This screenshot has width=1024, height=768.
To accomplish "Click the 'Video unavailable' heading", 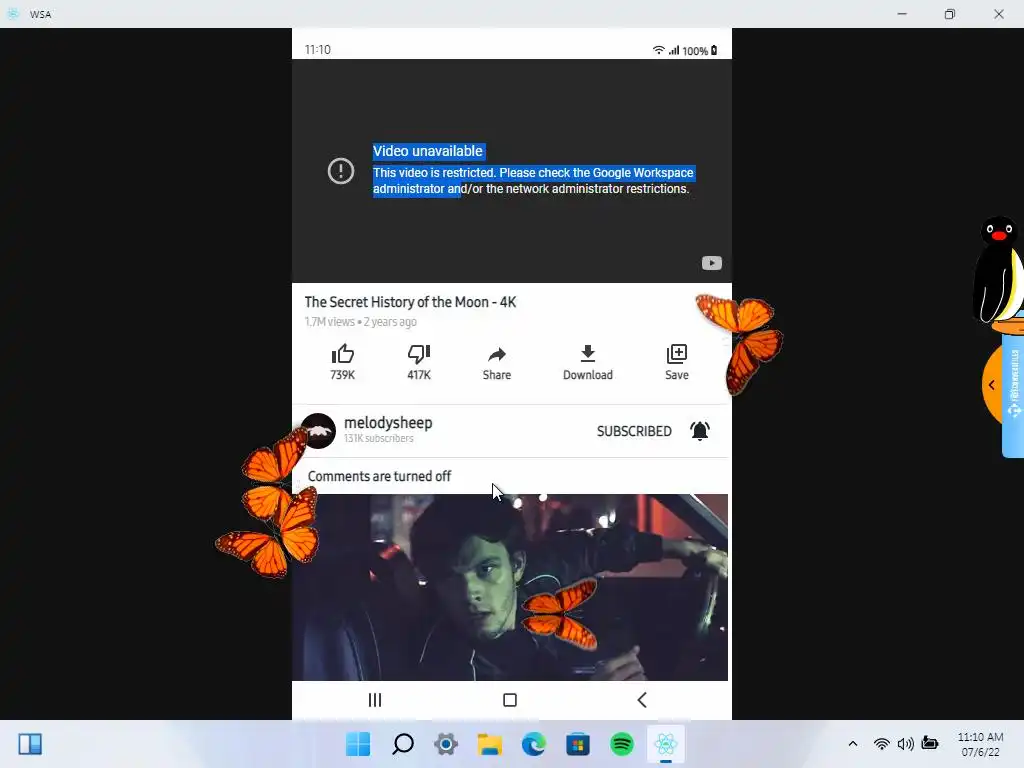I will (x=428, y=151).
